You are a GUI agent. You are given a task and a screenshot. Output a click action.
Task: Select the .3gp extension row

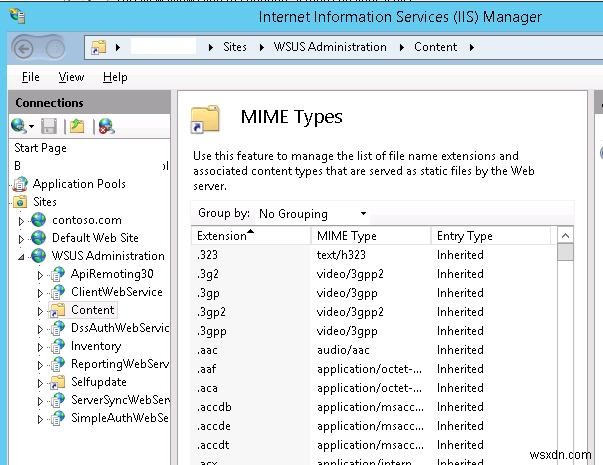pos(374,293)
